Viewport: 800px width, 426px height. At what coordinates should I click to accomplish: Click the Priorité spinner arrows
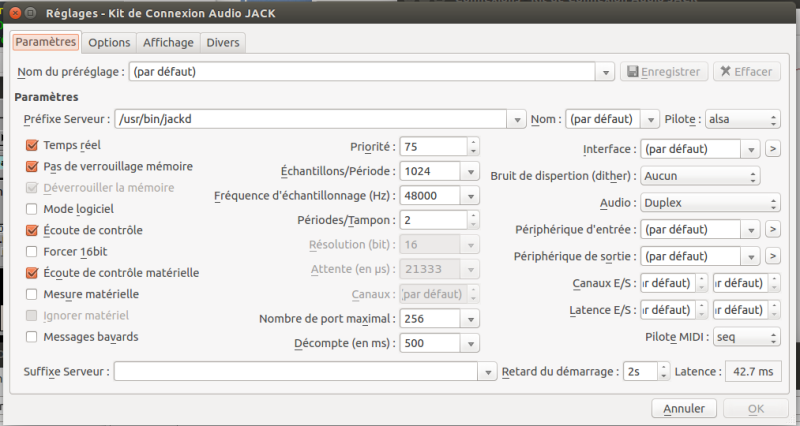(473, 146)
